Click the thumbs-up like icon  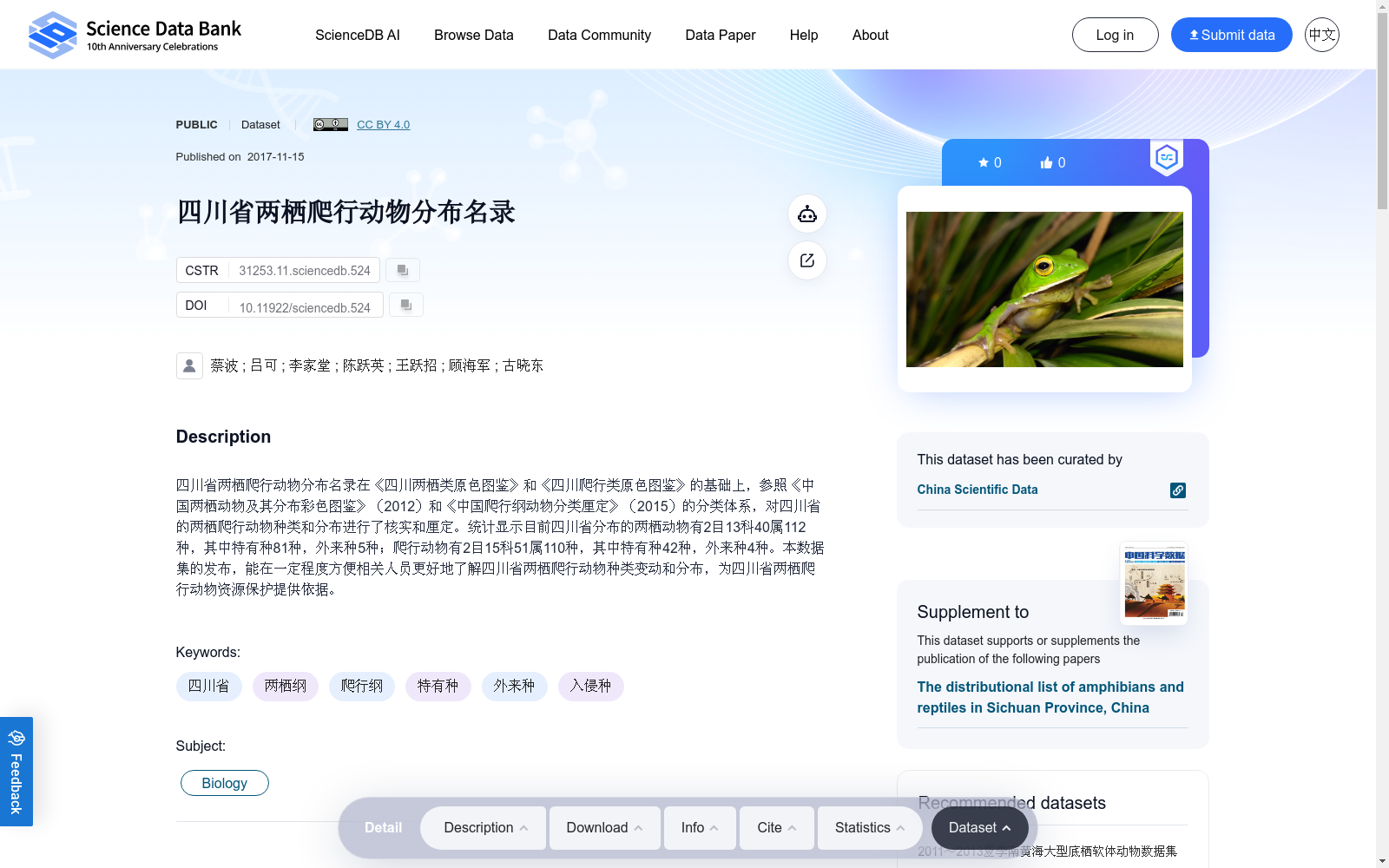[x=1046, y=162]
